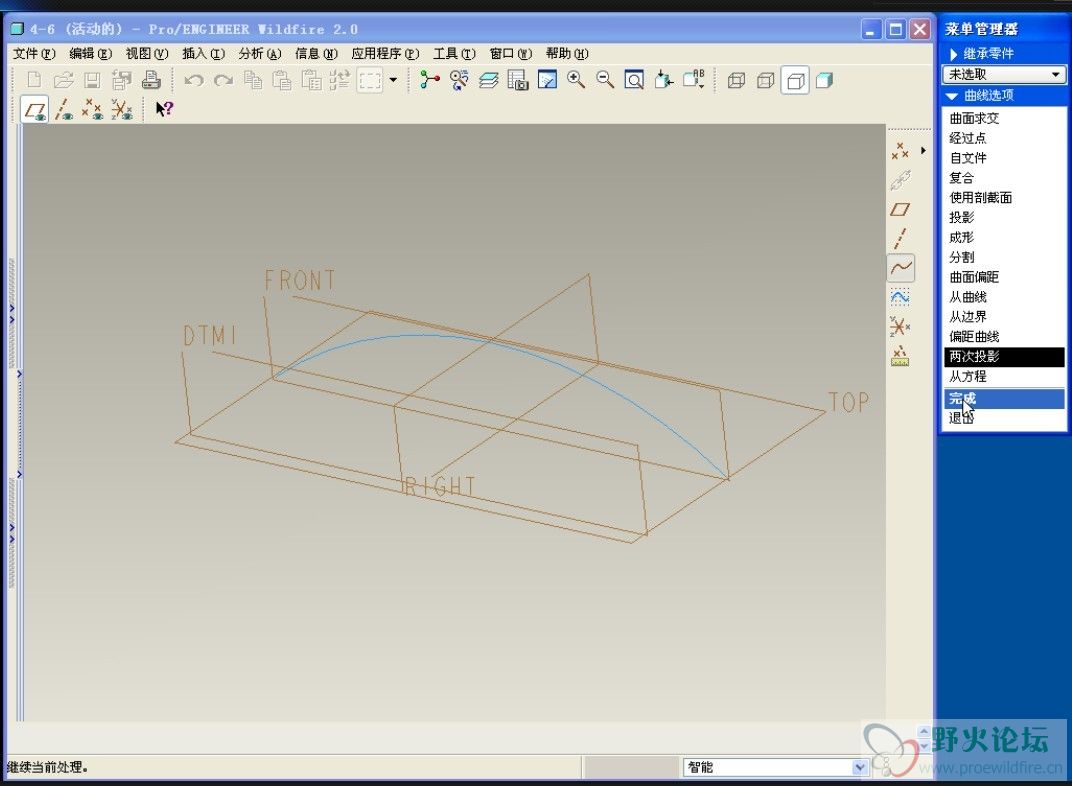Select the datum point tool on right toolbar
The width and height of the screenshot is (1072, 786).
pyautogui.click(x=900, y=150)
